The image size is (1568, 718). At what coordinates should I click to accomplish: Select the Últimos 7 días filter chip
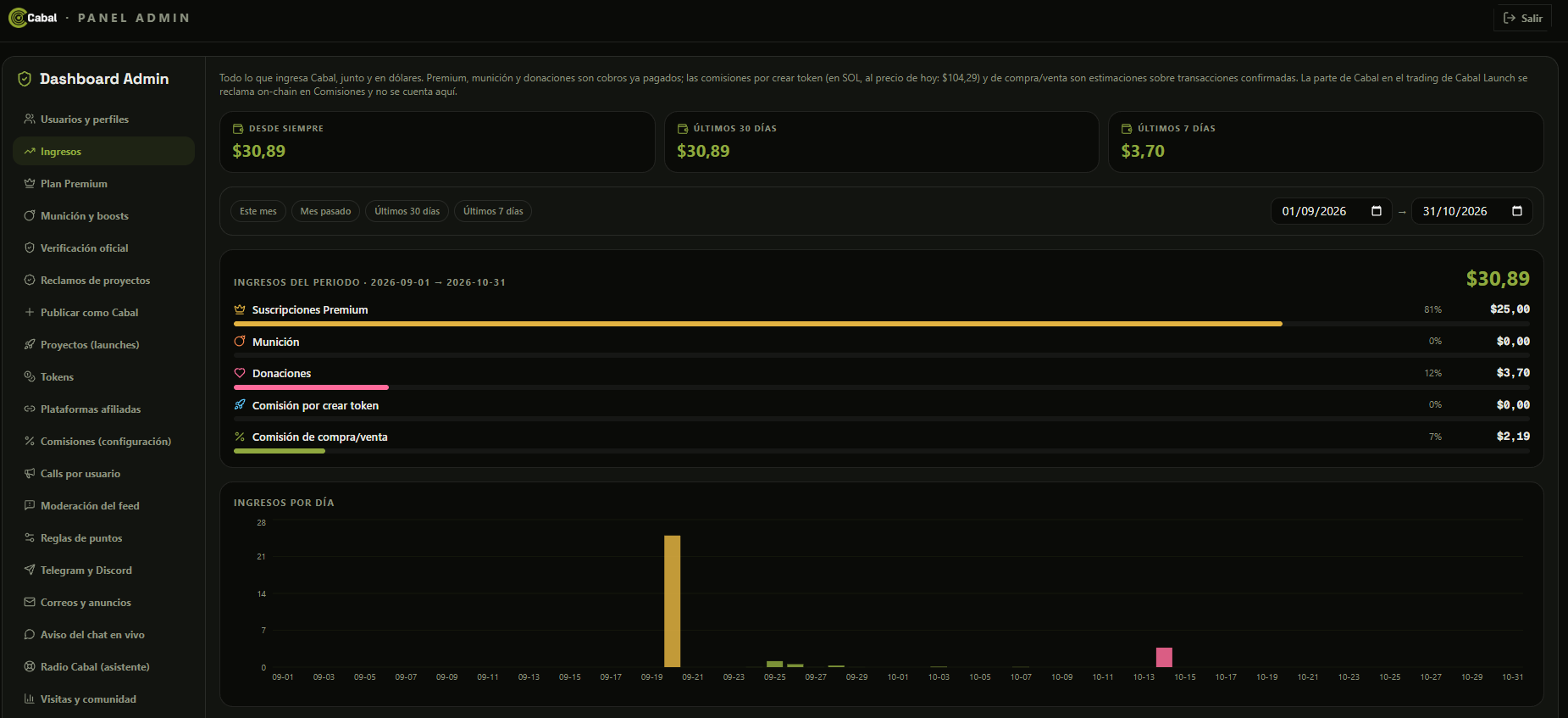point(493,211)
